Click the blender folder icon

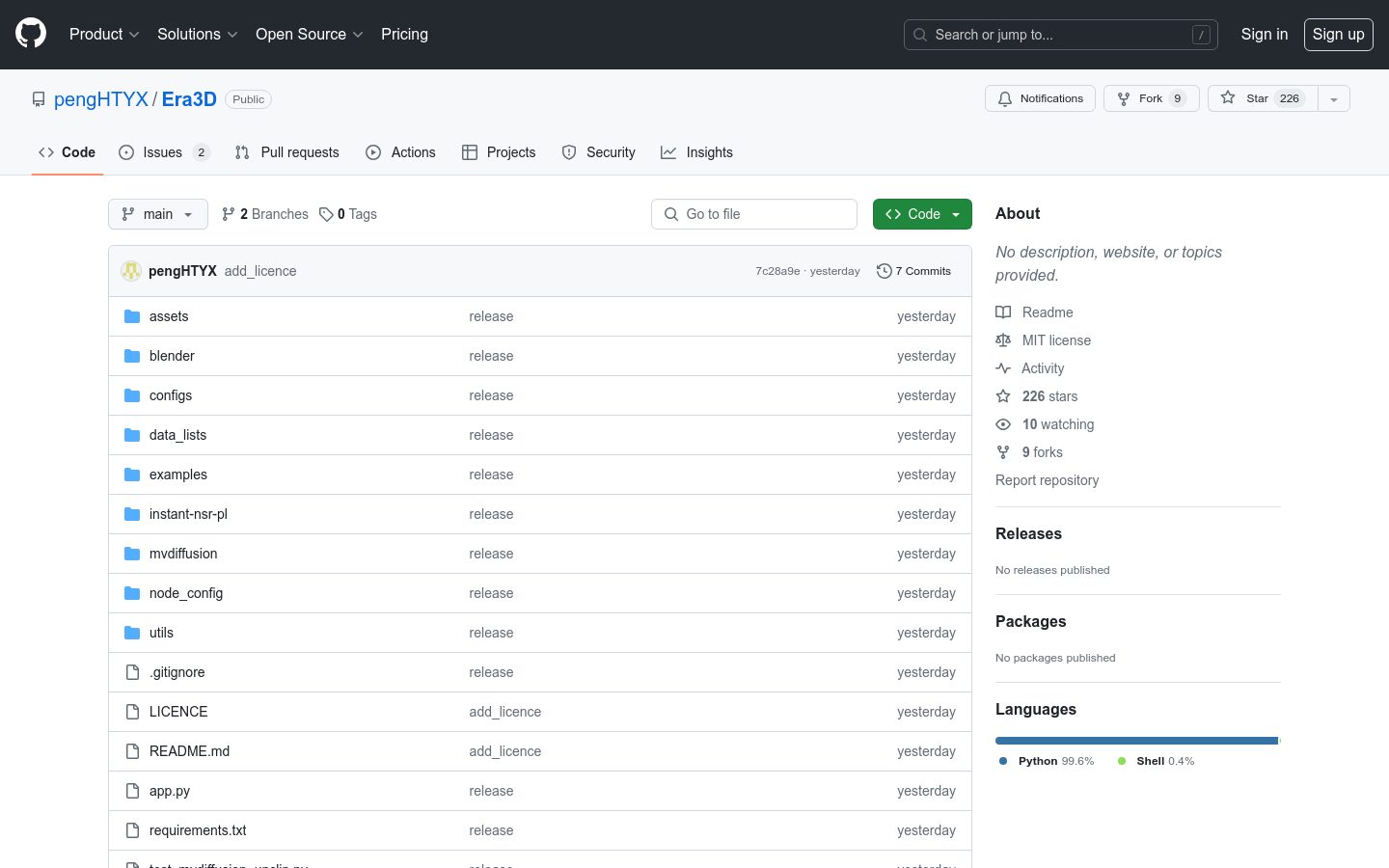(132, 356)
